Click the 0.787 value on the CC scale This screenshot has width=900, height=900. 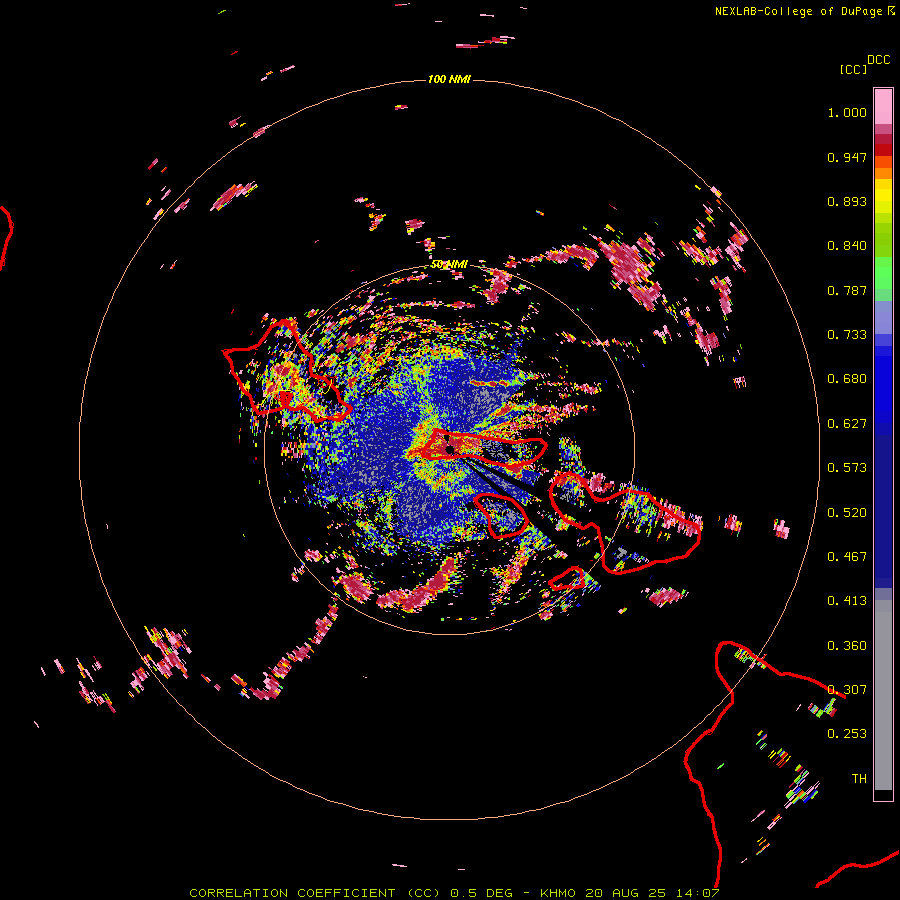click(847, 290)
